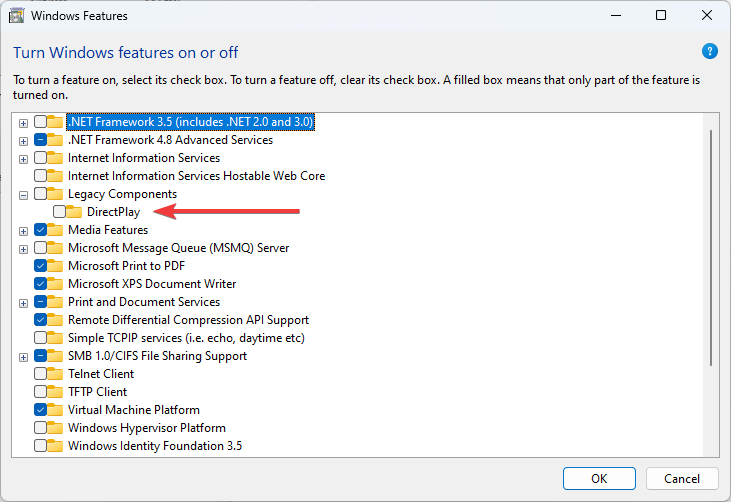Screen dimensions: 731x502
Task: Click the blue help question mark icon
Action: (x=710, y=51)
